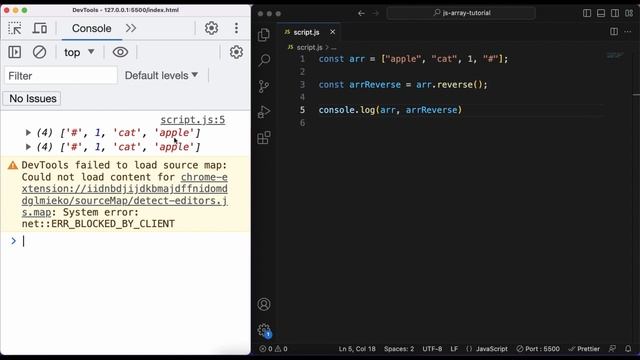Open the Console tab in DevTools

point(91,28)
